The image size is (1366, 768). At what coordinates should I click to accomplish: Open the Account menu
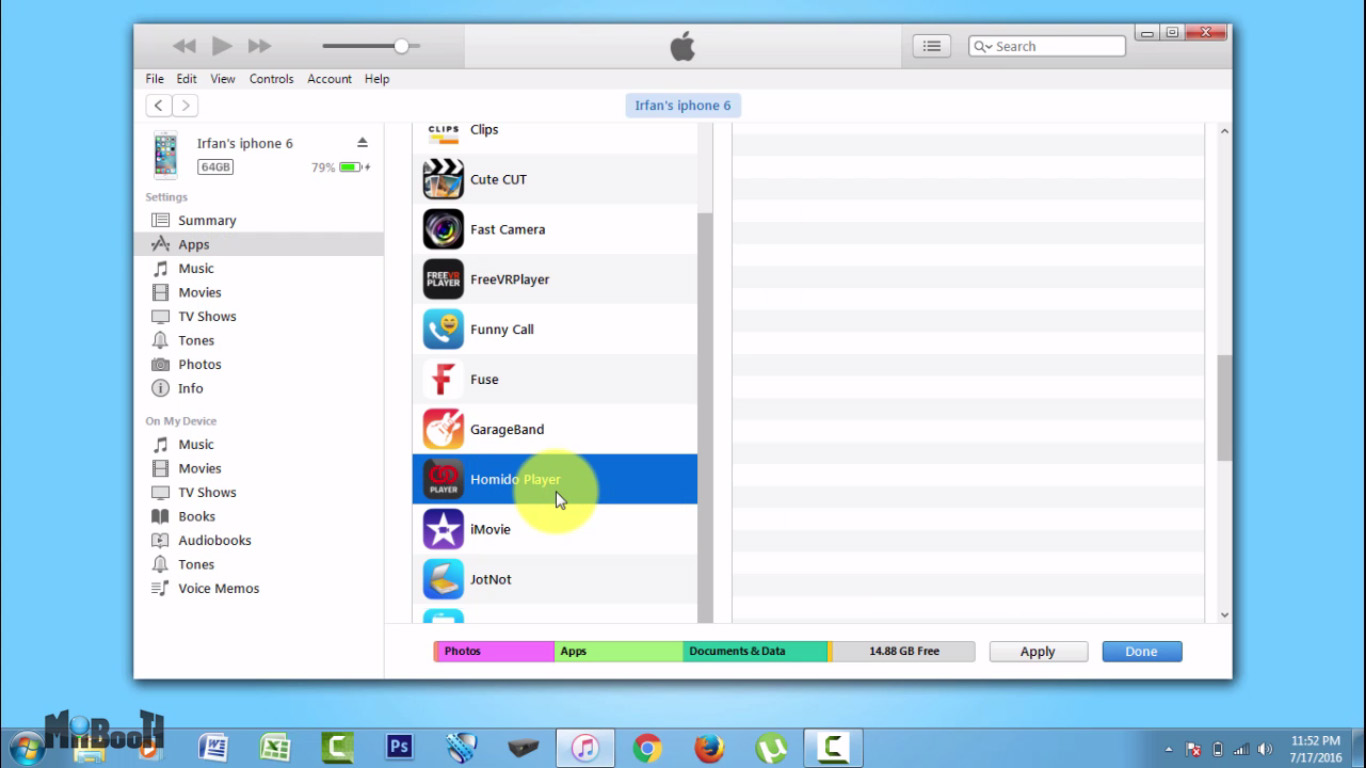click(330, 79)
